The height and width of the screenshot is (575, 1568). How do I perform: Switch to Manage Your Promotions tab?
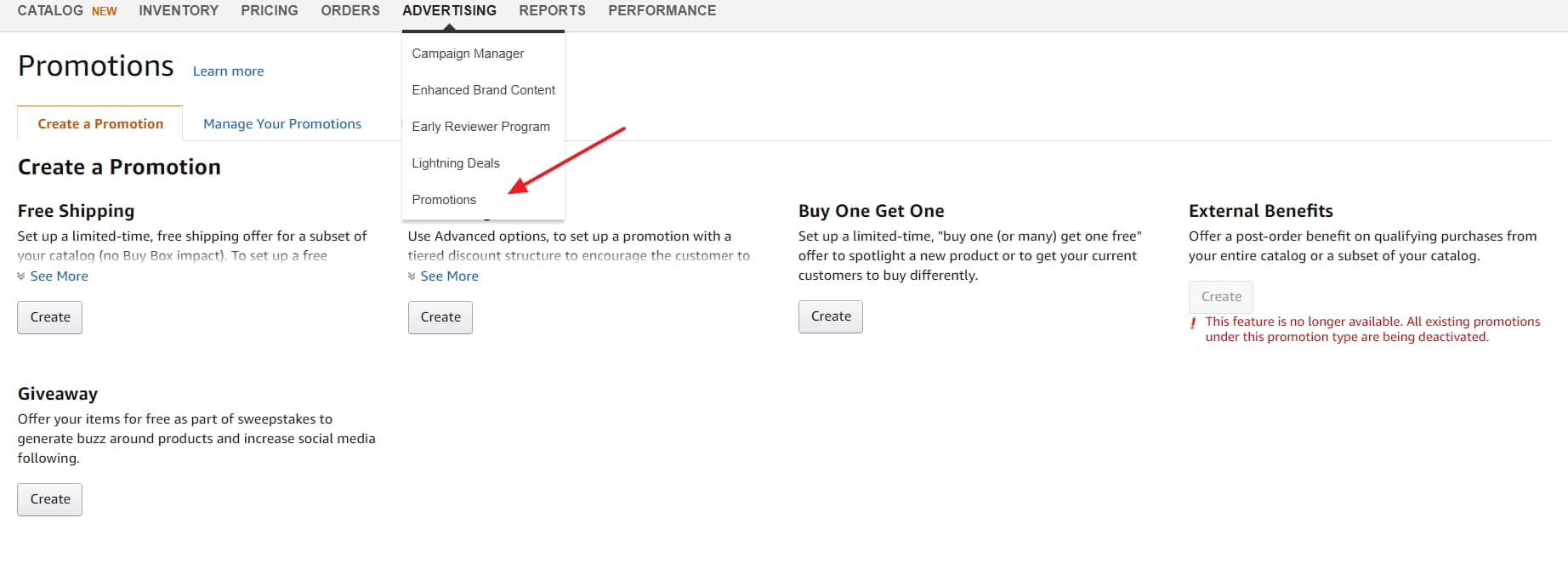click(x=282, y=123)
